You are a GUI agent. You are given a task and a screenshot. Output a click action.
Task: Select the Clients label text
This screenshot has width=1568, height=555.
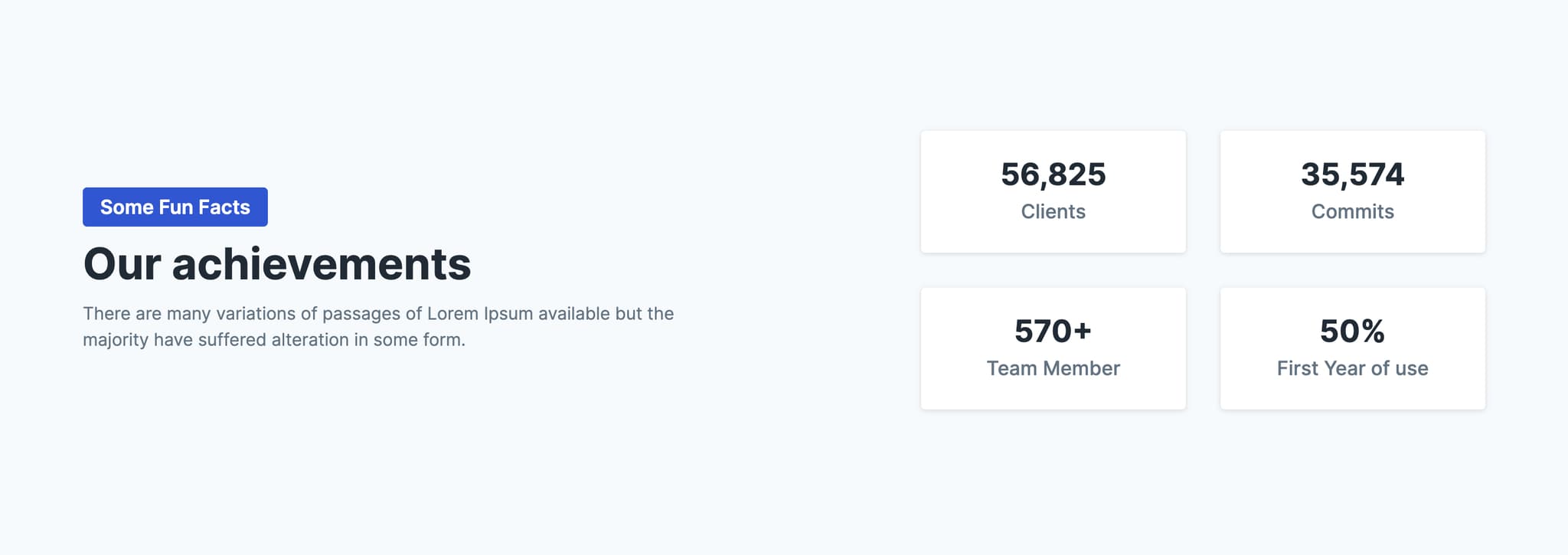[1053, 212]
